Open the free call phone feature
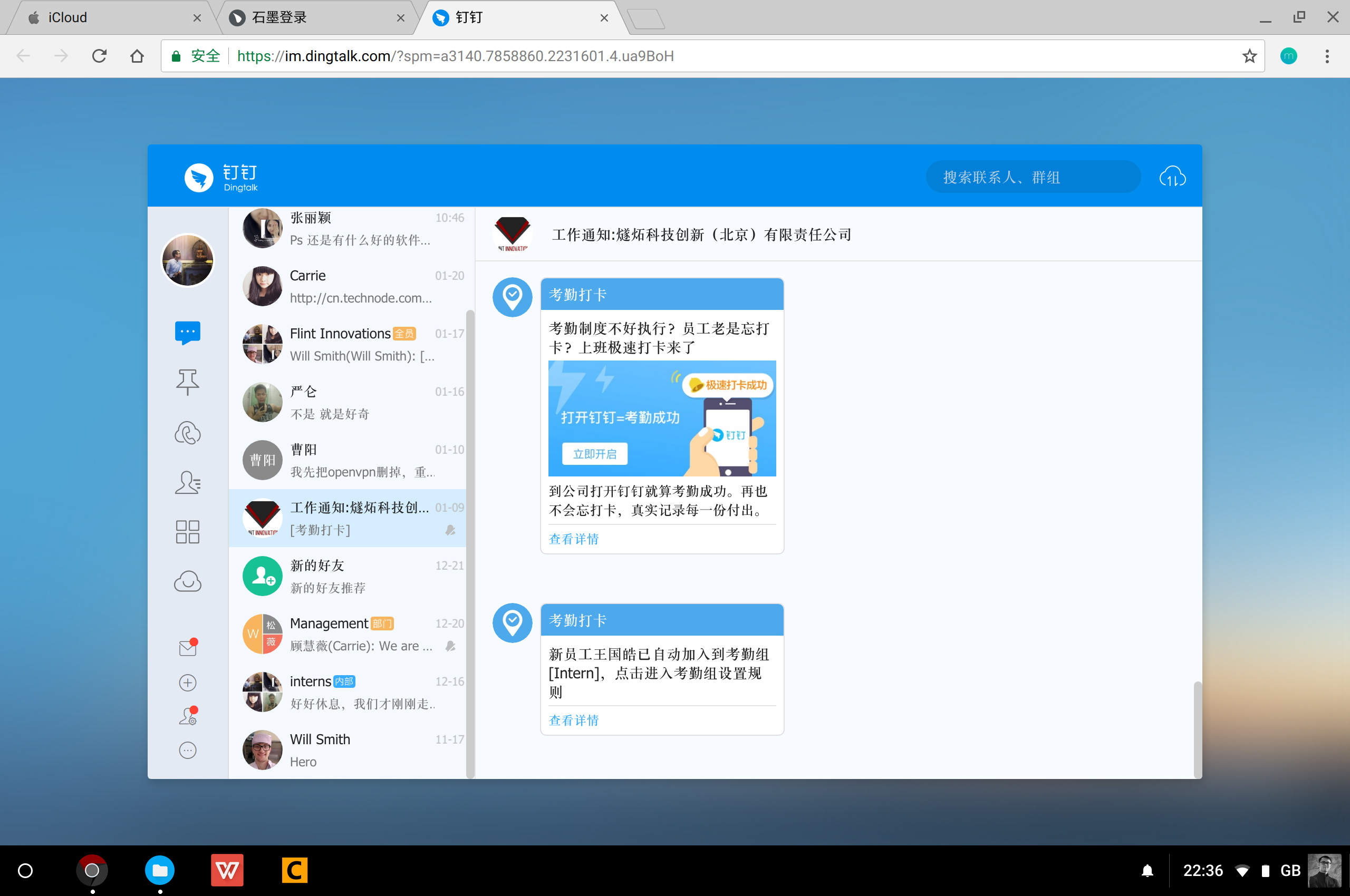 [x=187, y=433]
